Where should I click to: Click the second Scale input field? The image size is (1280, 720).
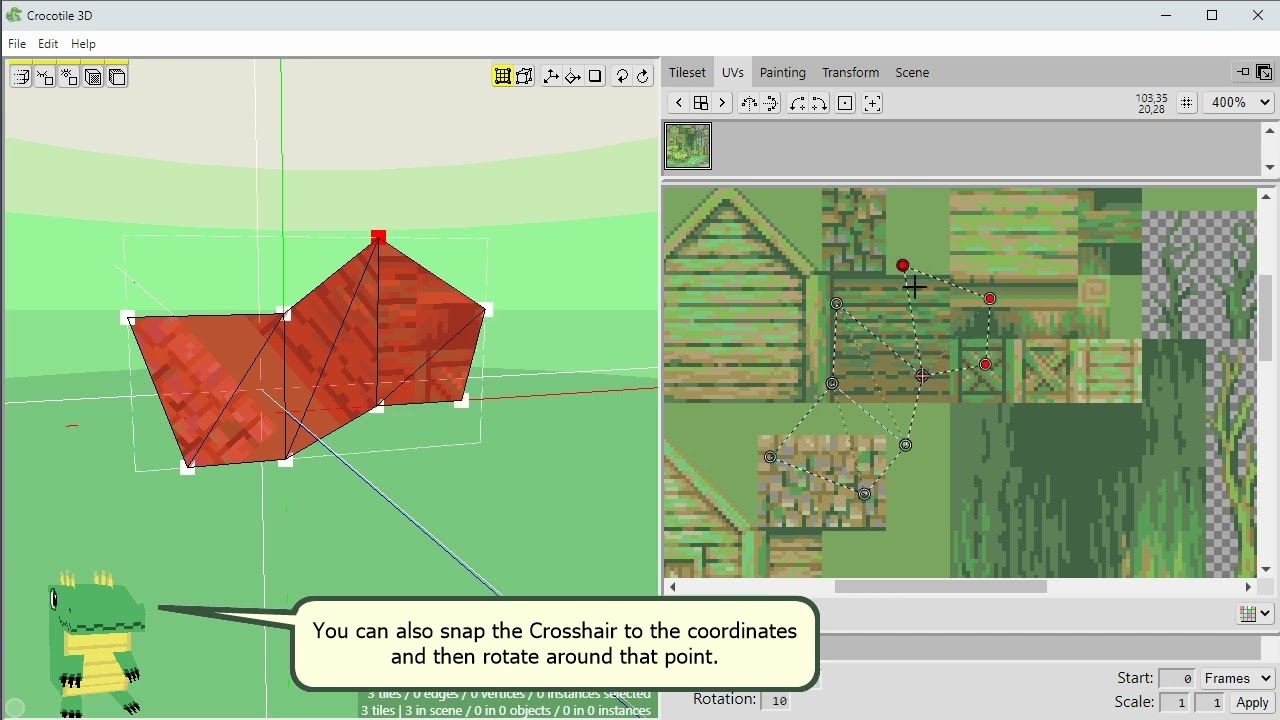[1210, 703]
